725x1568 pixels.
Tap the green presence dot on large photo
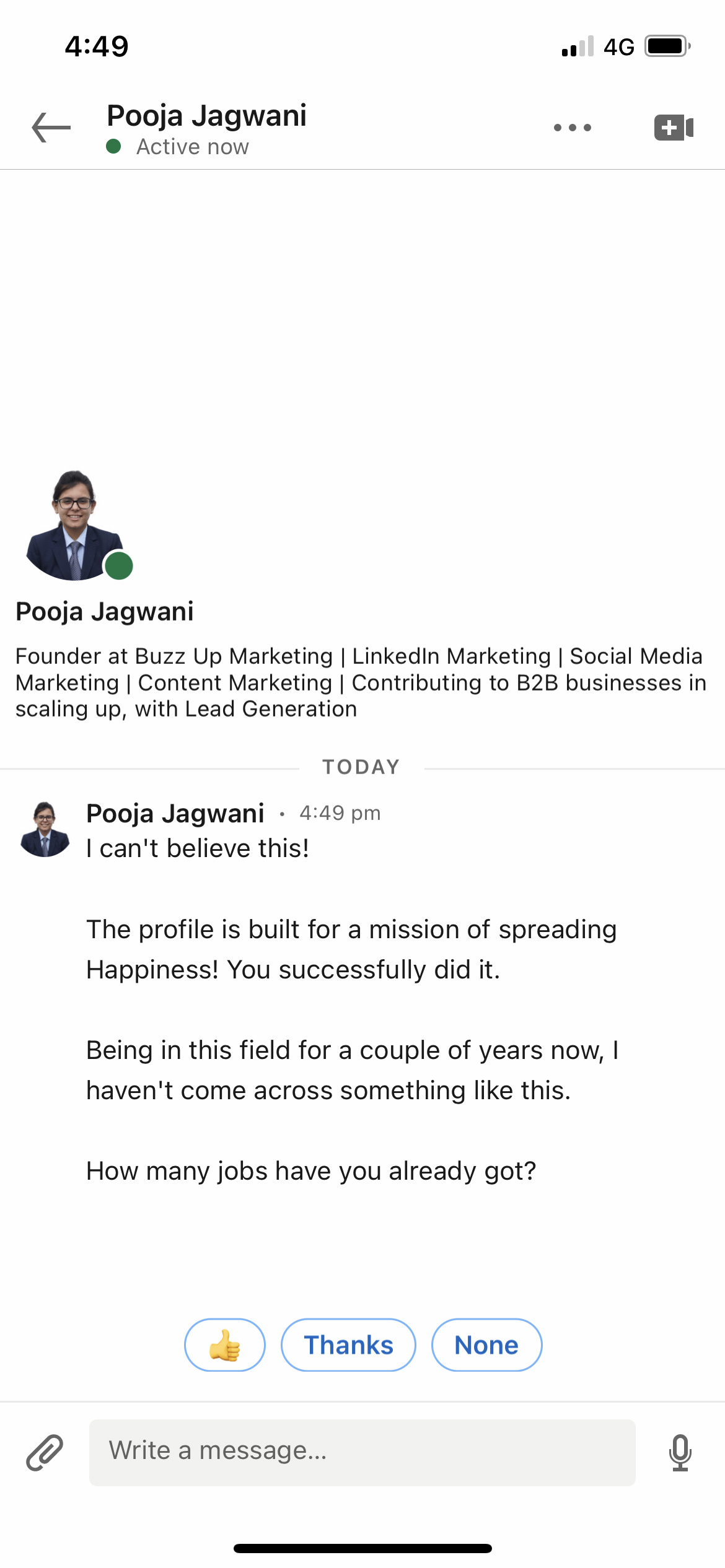coord(119,565)
